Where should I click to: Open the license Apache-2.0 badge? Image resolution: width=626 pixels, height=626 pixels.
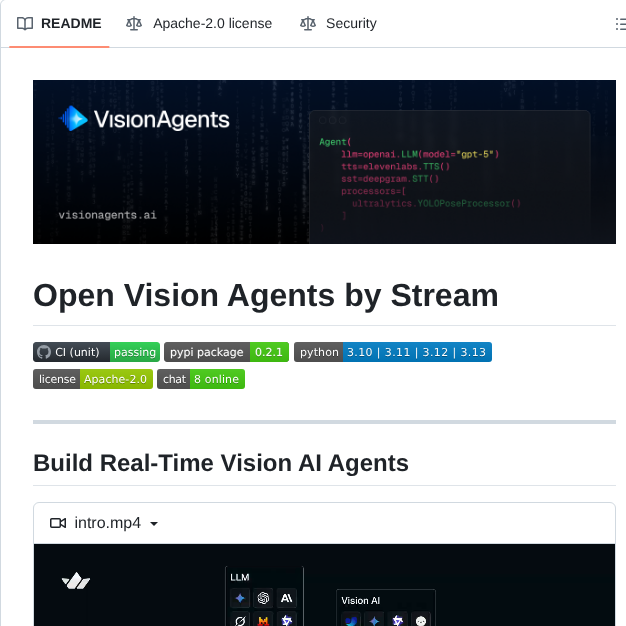coord(93,379)
